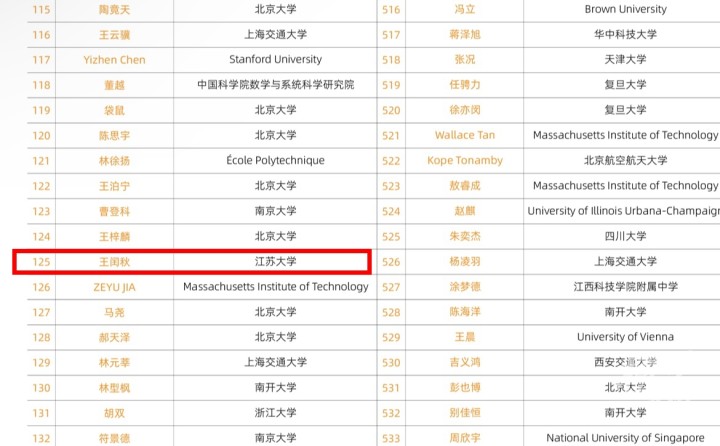The width and height of the screenshot is (720, 446).
Task: Select the 中国科学院数学与系统科学研究院 cell
Action: (x=275, y=85)
